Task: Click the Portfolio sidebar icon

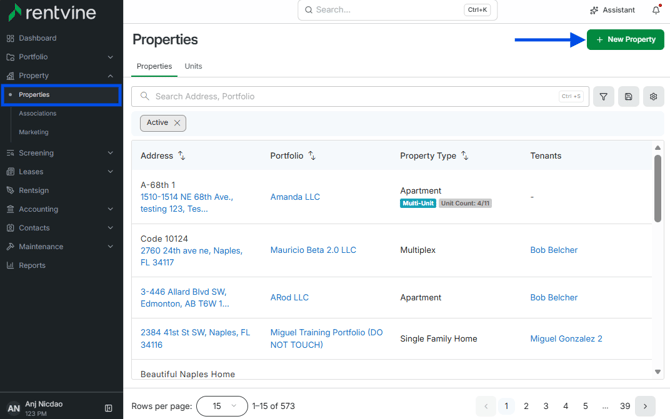Action: point(11,57)
